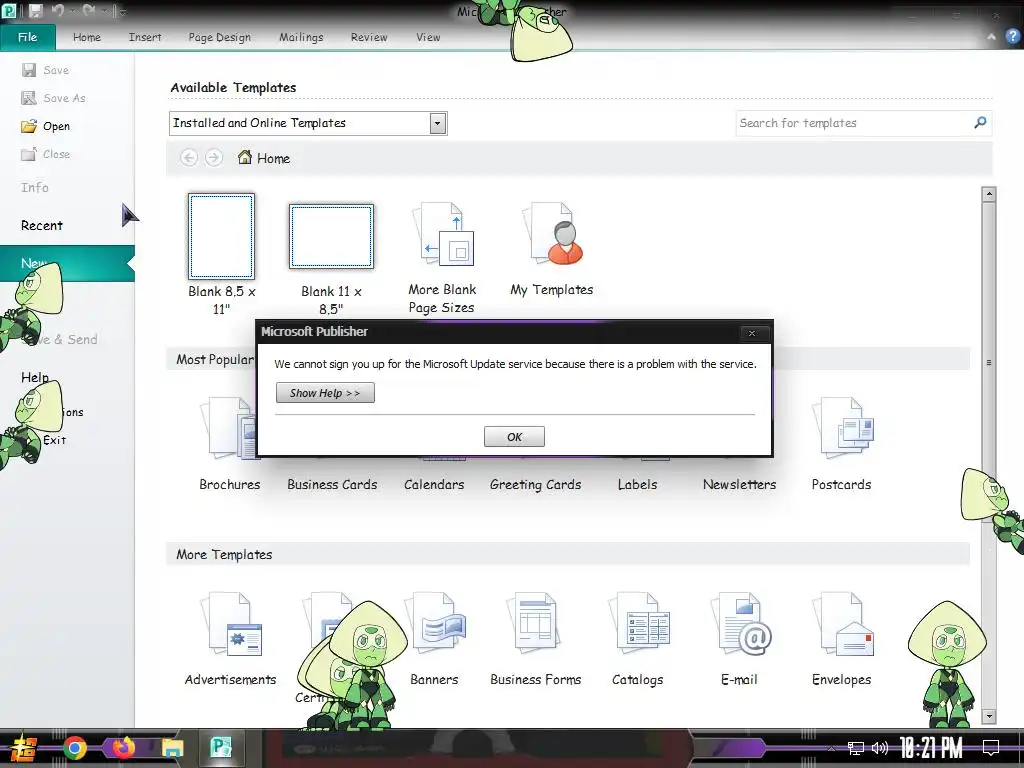Open Microsoft Publisher Help question mark icon
Viewport: 1024px width, 768px height.
[x=1012, y=36]
